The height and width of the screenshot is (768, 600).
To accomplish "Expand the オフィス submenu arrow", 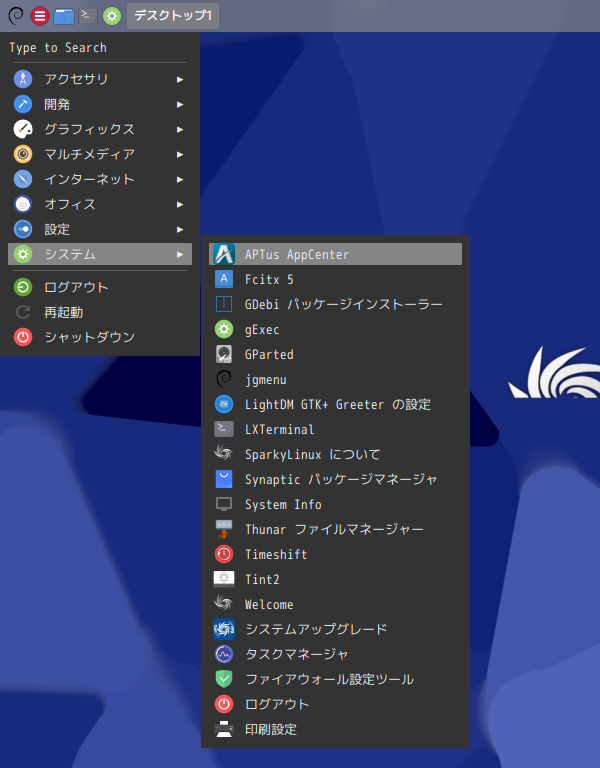I will [180, 204].
